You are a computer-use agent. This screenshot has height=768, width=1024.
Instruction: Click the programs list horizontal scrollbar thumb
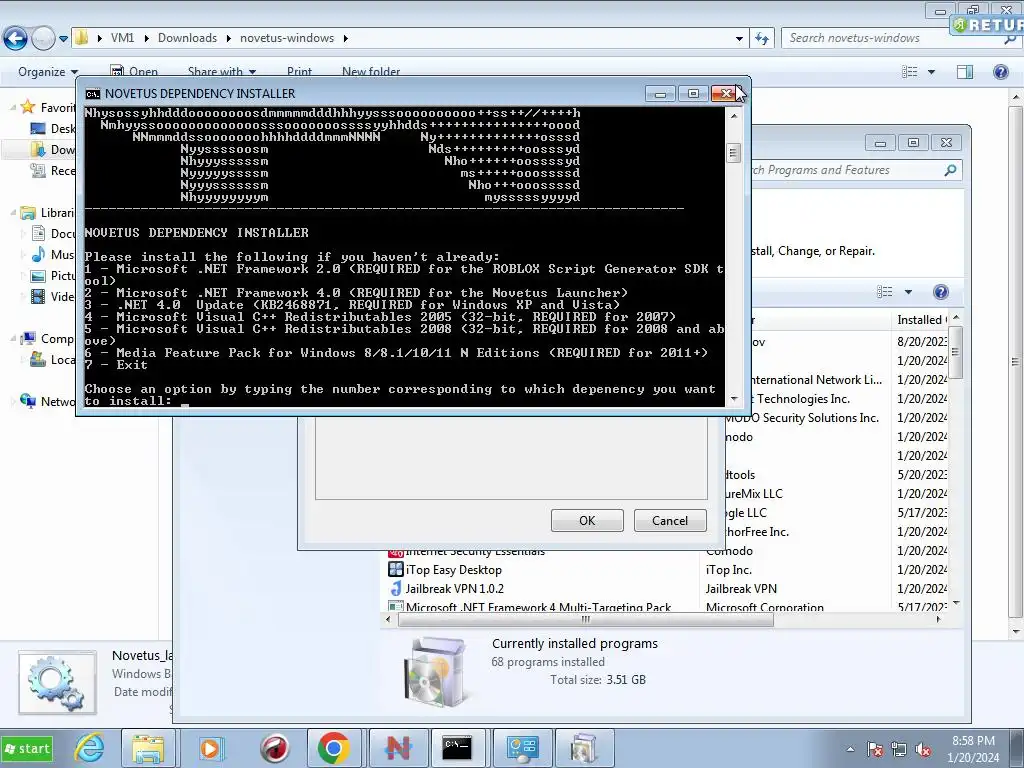(x=585, y=619)
